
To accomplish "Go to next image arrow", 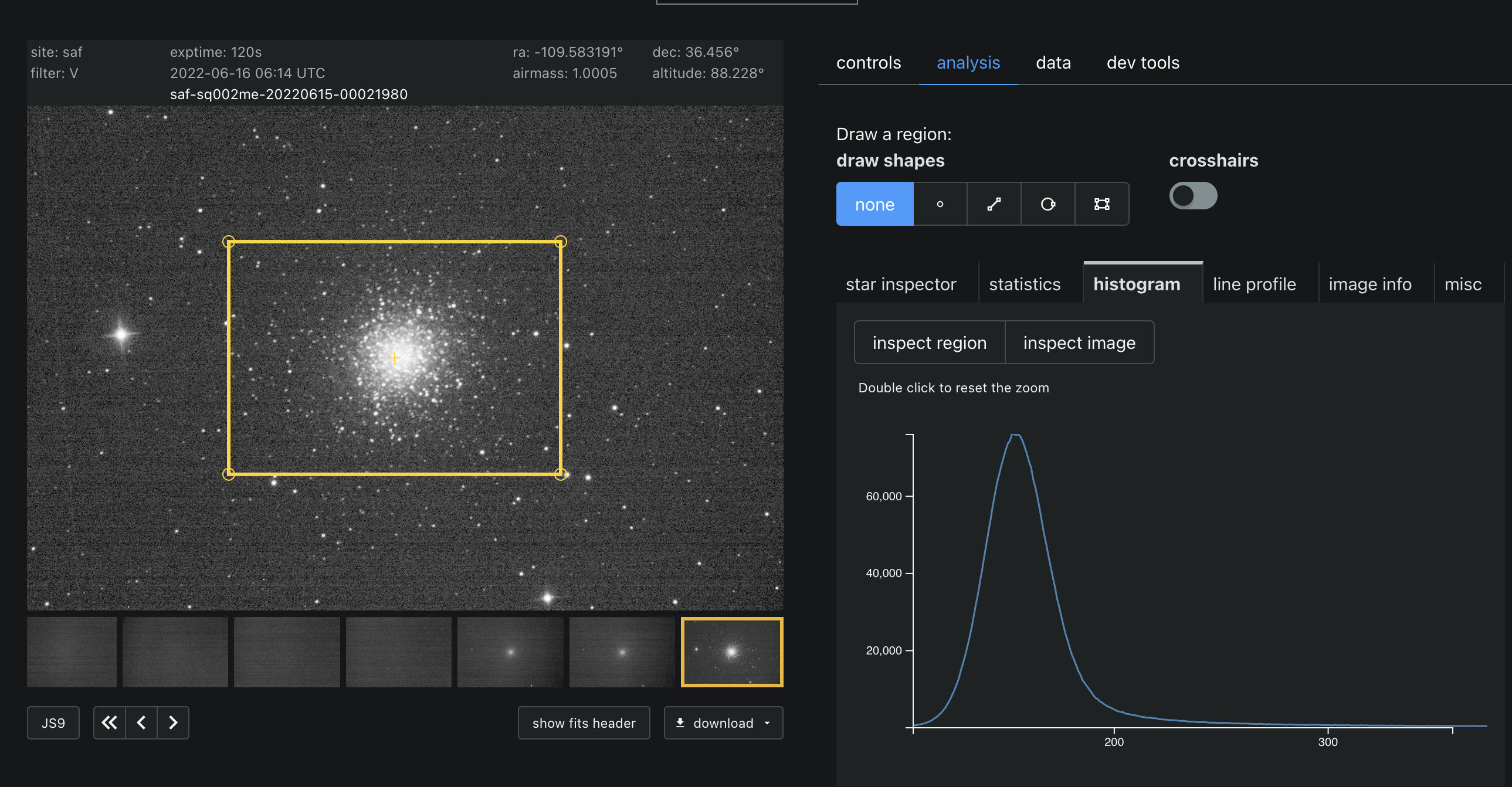I will (x=173, y=722).
